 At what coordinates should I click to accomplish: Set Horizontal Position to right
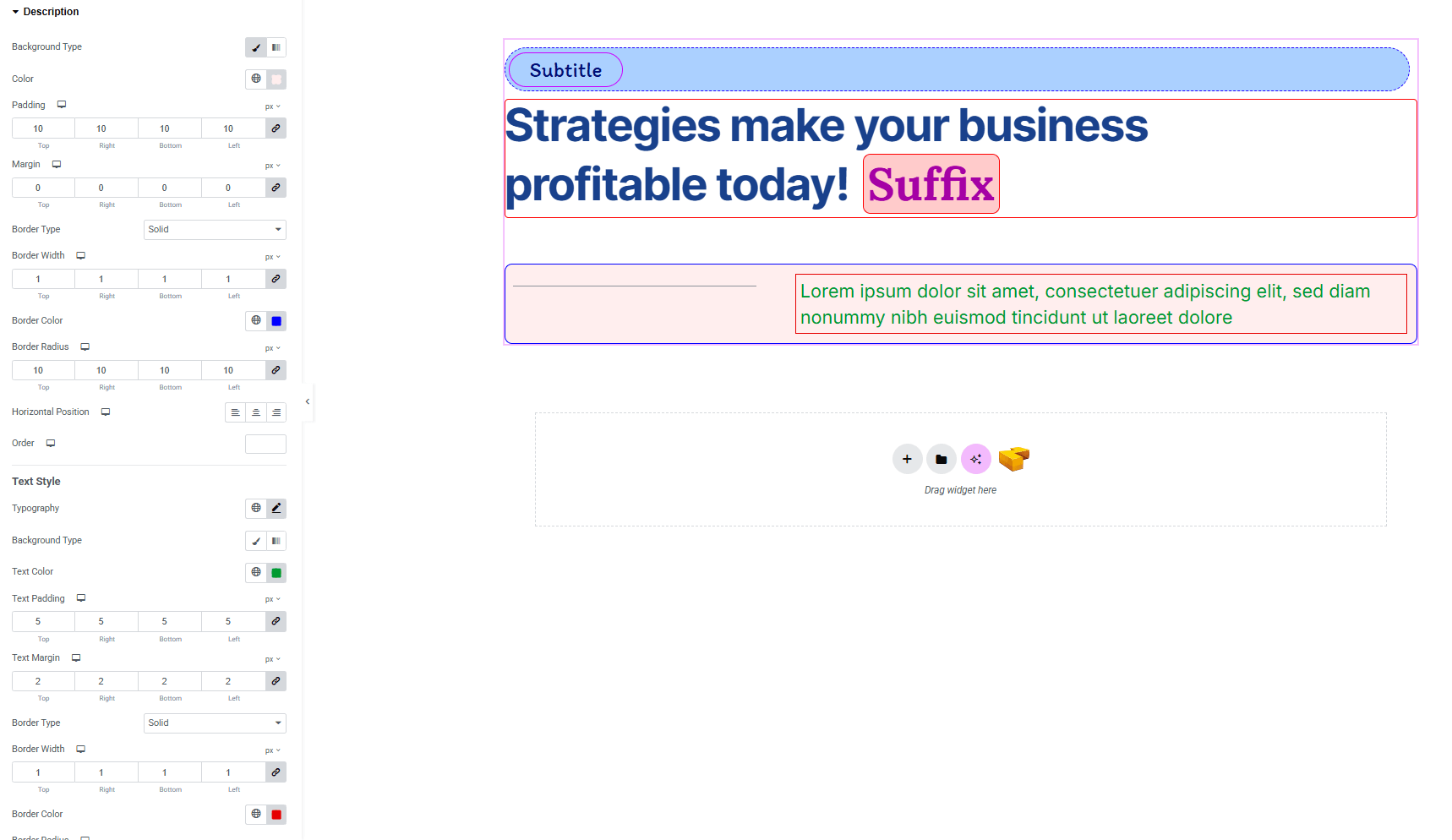(276, 412)
